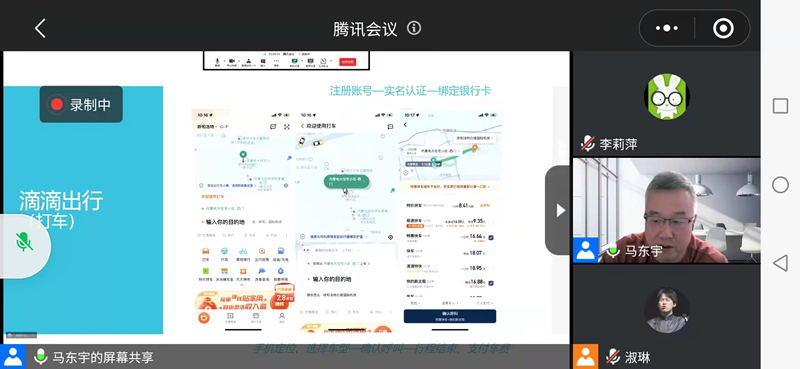Click the 注册账号—实名认证—绑定银行卡 heading text
The height and width of the screenshot is (369, 800).
pos(411,91)
